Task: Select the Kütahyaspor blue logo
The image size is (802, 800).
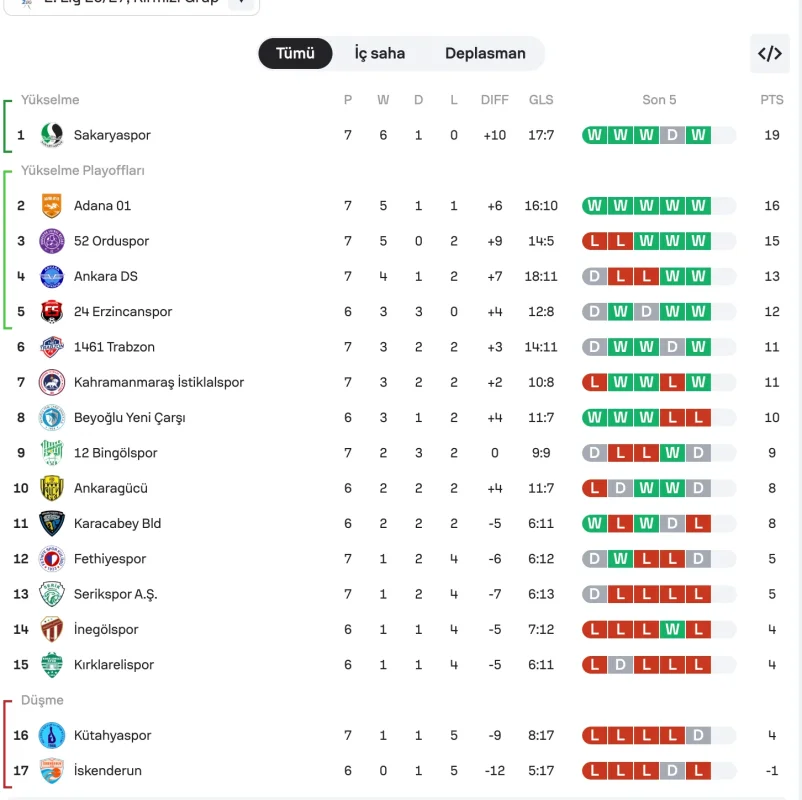Action: pyautogui.click(x=52, y=735)
